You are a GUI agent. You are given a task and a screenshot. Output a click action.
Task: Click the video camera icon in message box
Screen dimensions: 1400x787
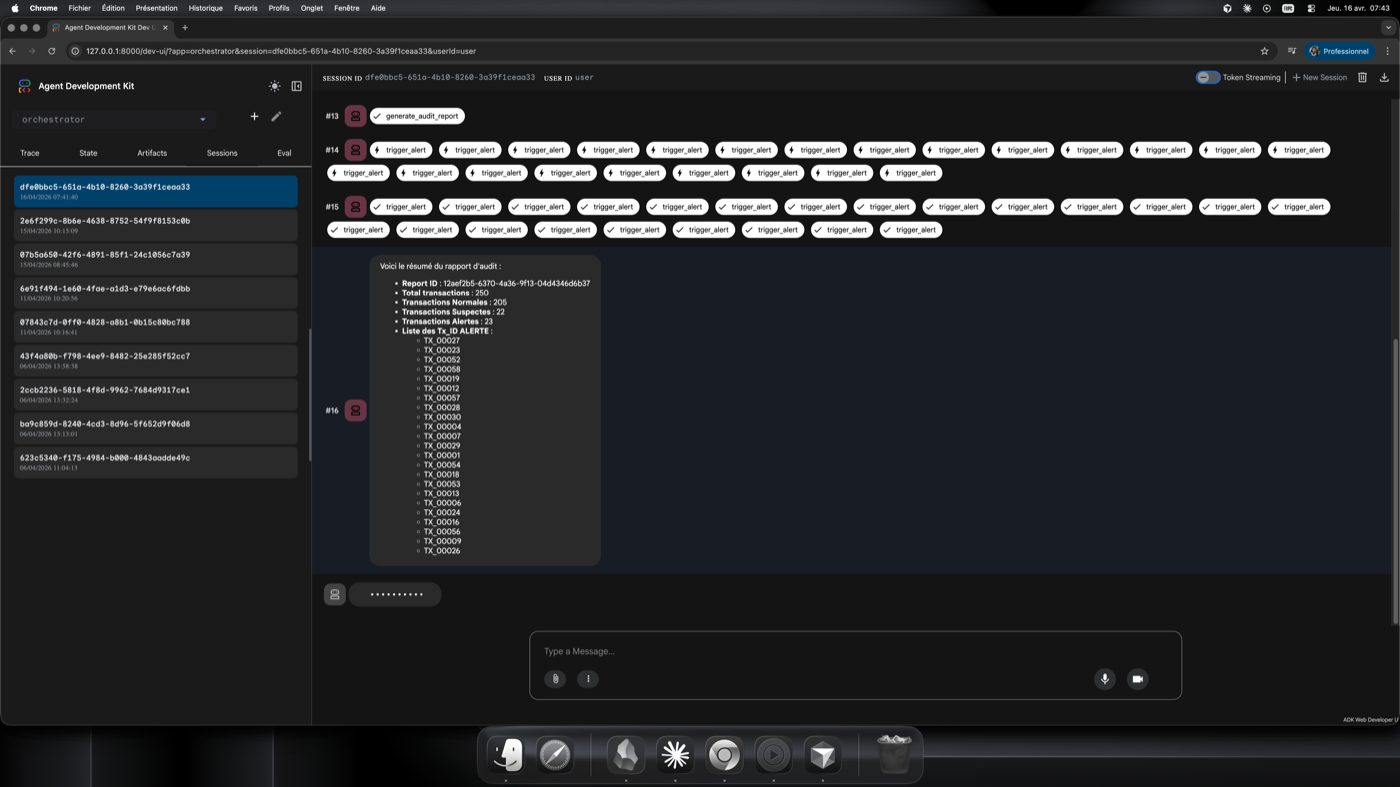(1137, 679)
